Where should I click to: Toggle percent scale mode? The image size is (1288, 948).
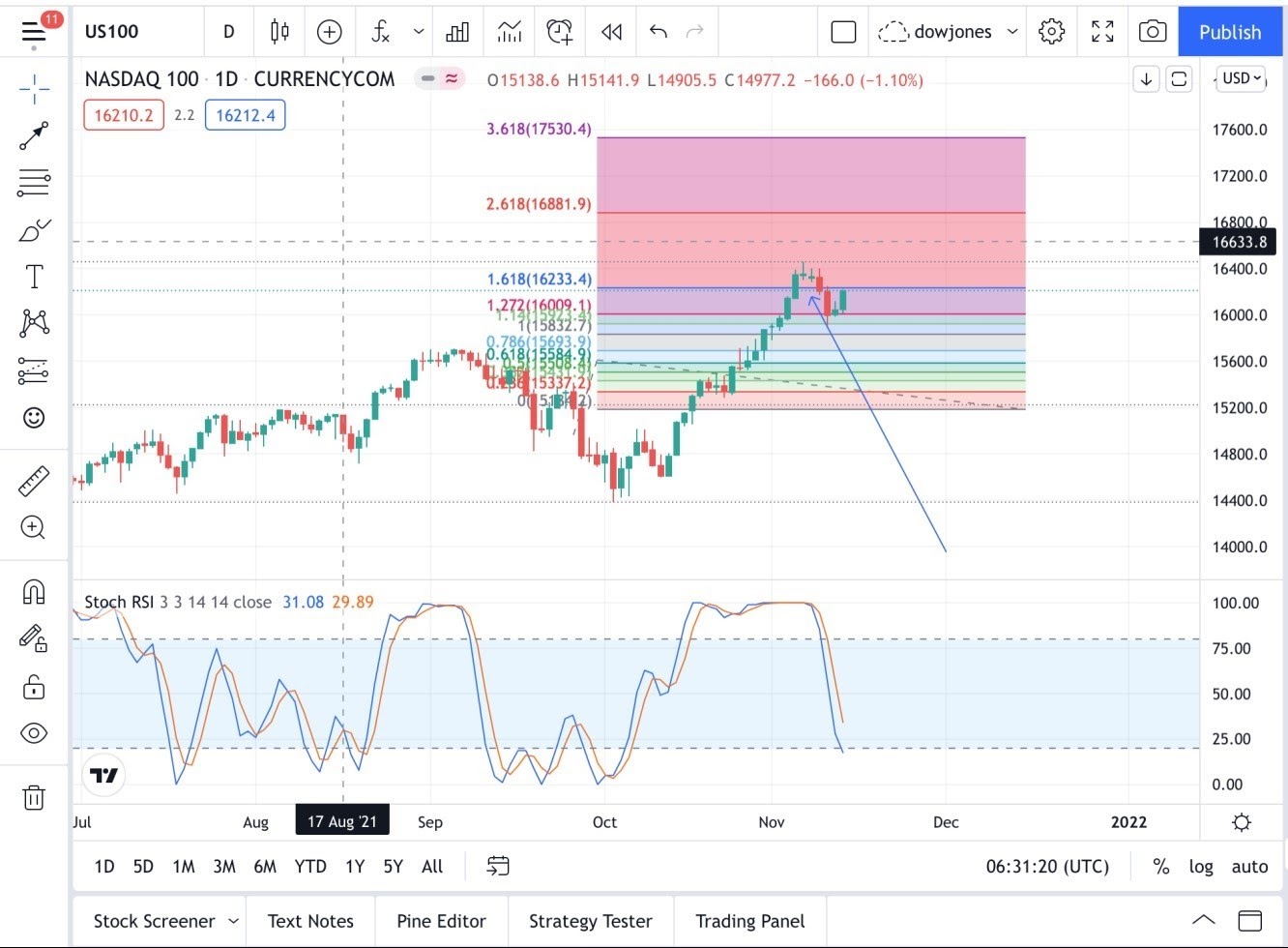(1161, 867)
